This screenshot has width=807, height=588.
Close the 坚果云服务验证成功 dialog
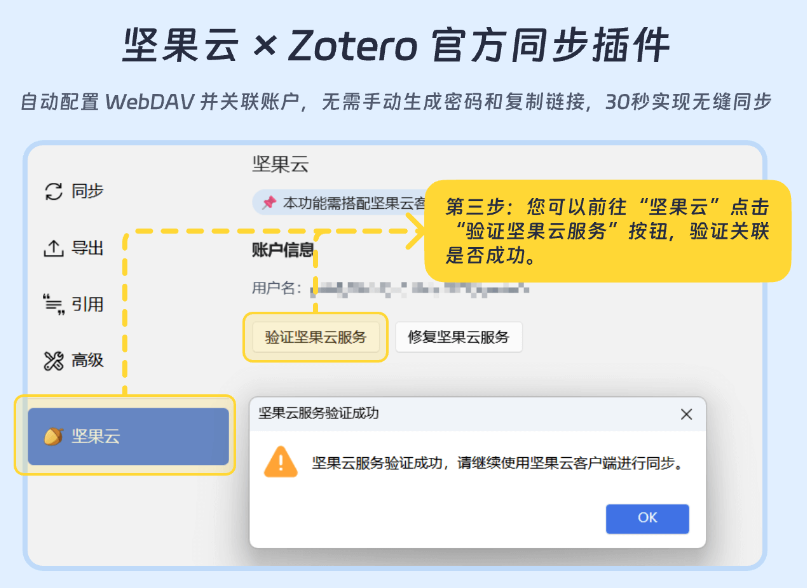[686, 414]
